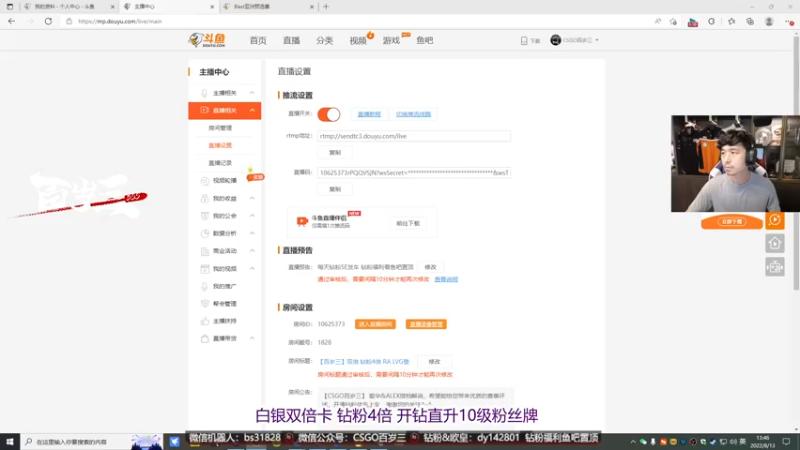
Task: Click the 商业活动 sidebar icon
Action: (x=205, y=251)
